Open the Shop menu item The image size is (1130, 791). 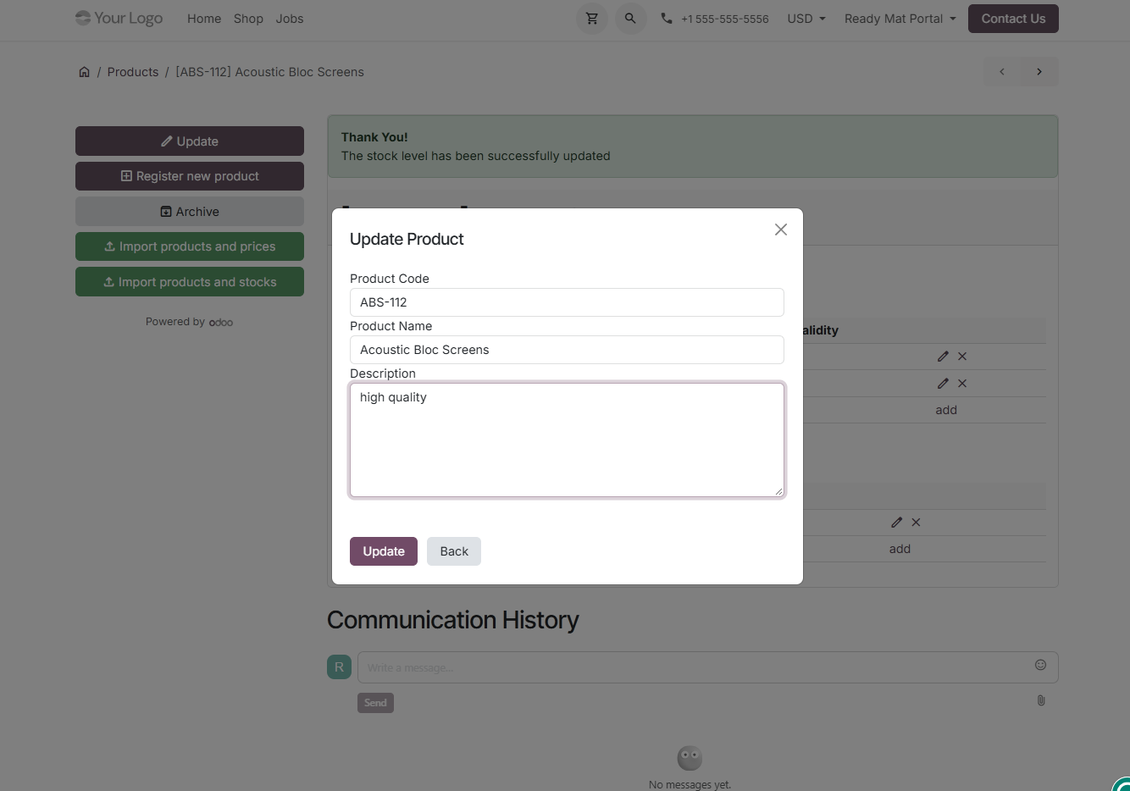point(248,19)
